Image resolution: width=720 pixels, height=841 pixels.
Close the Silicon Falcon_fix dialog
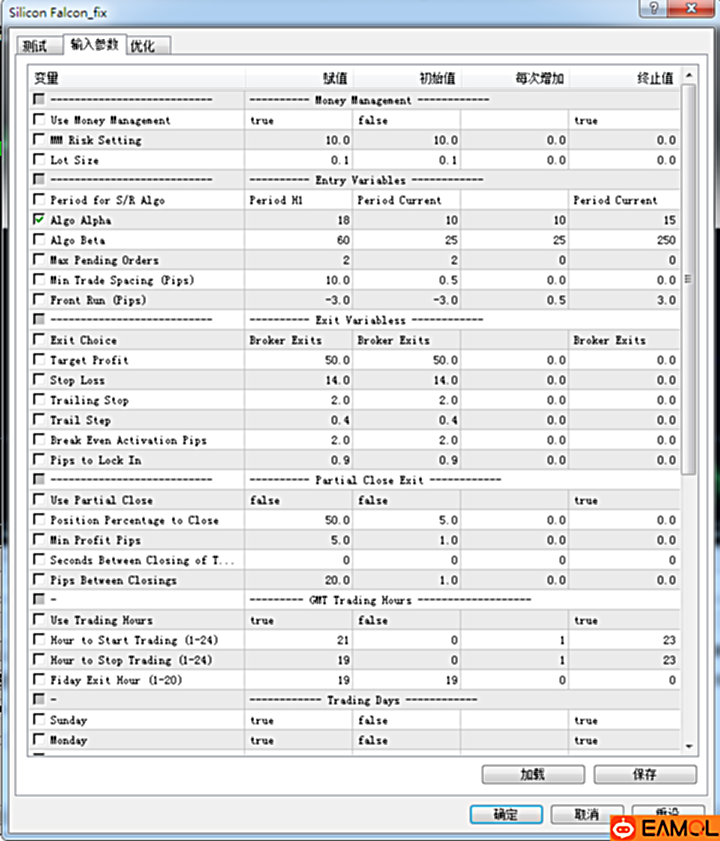click(x=693, y=9)
